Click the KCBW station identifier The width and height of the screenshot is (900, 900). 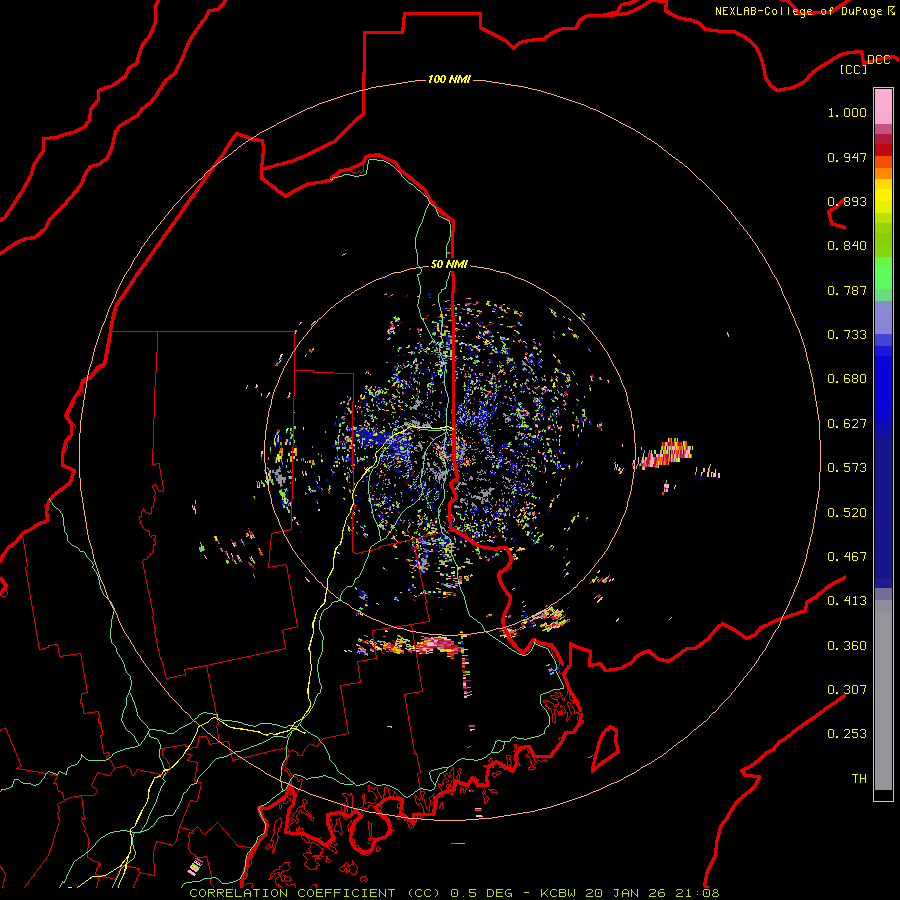tap(558, 893)
